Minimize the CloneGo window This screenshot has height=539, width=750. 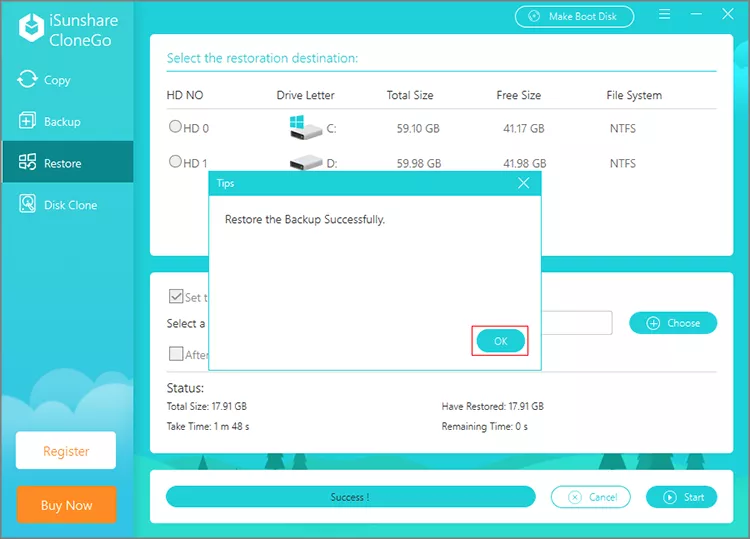(x=696, y=14)
